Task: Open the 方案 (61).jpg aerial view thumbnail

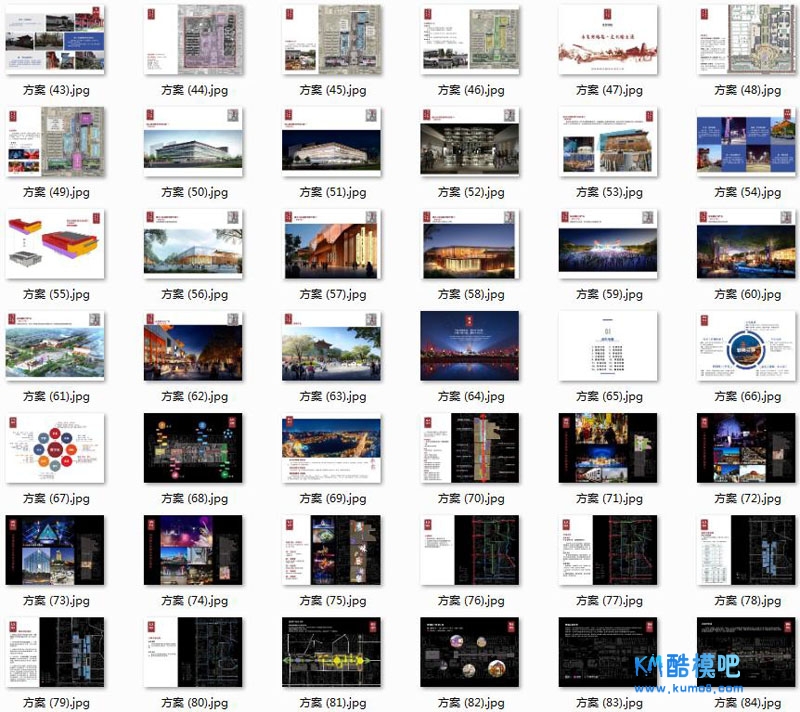Action: (55, 346)
